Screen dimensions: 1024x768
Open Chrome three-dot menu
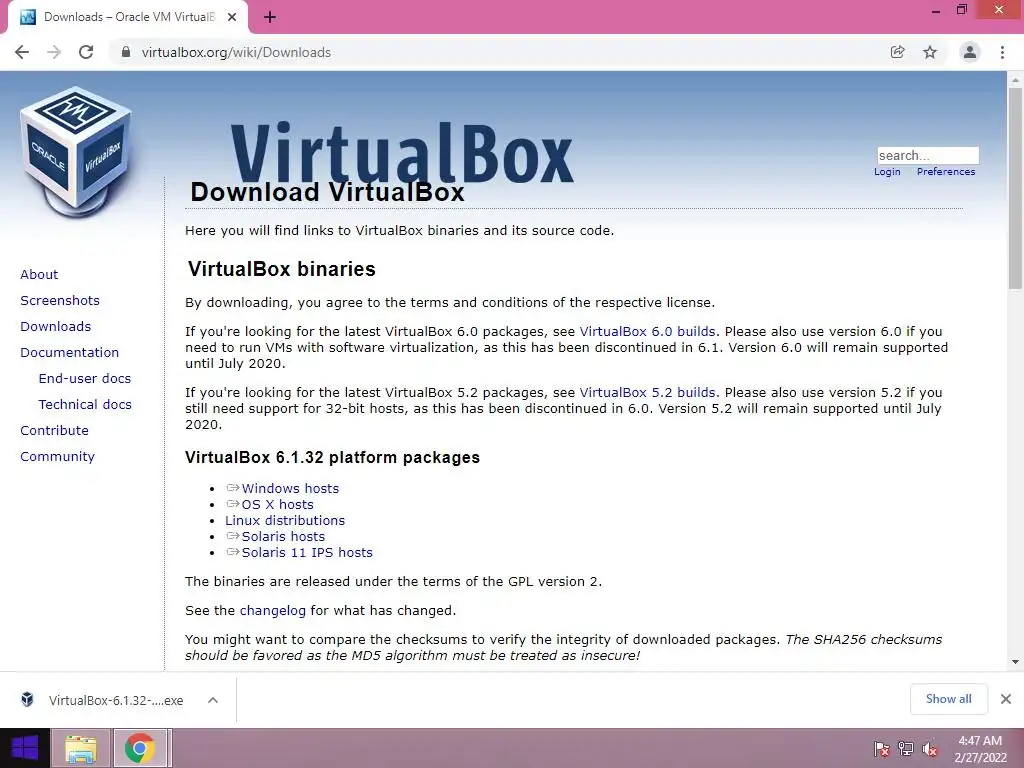coord(1002,52)
